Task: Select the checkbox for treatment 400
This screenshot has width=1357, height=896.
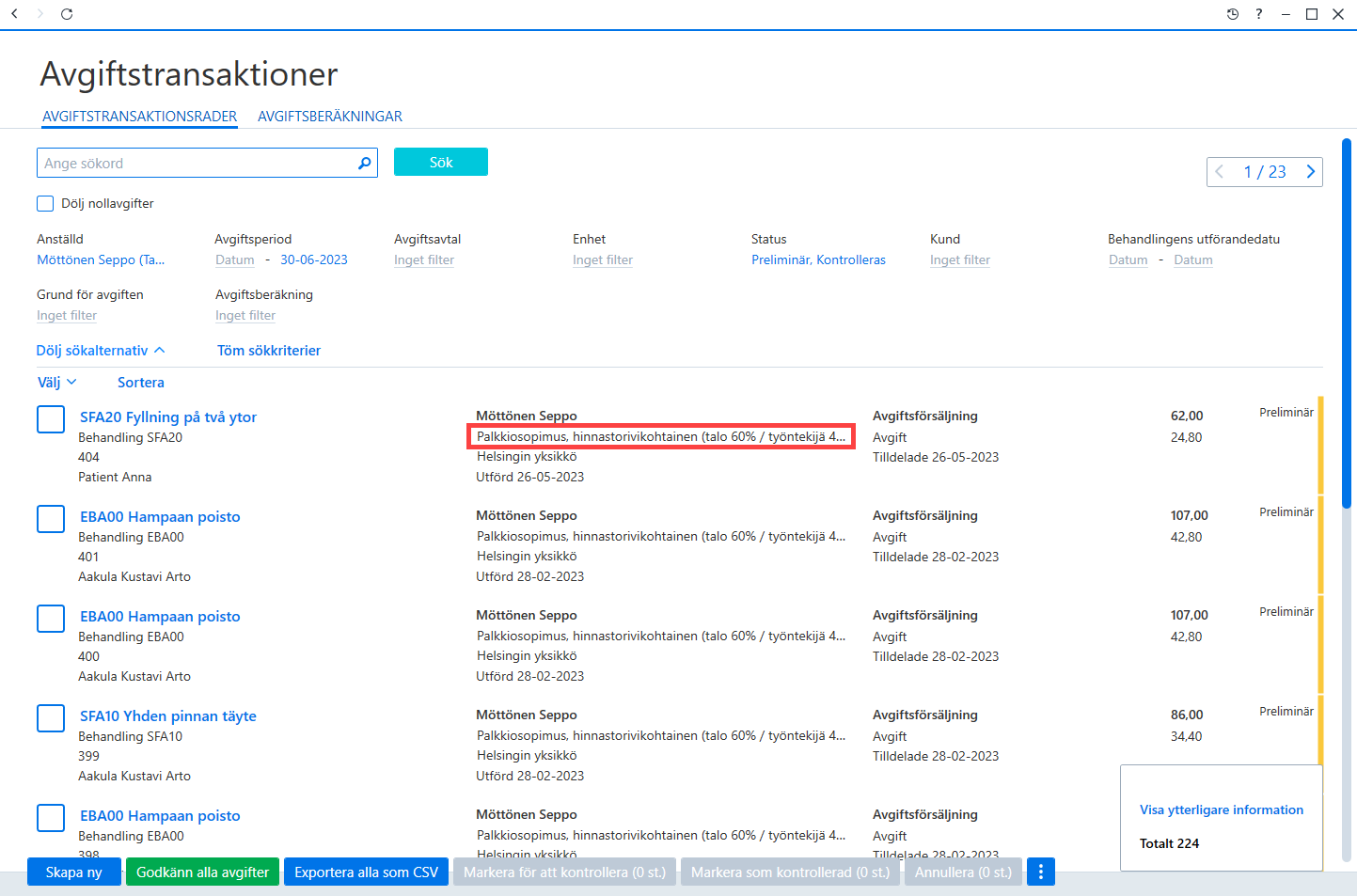Action: pos(51,619)
